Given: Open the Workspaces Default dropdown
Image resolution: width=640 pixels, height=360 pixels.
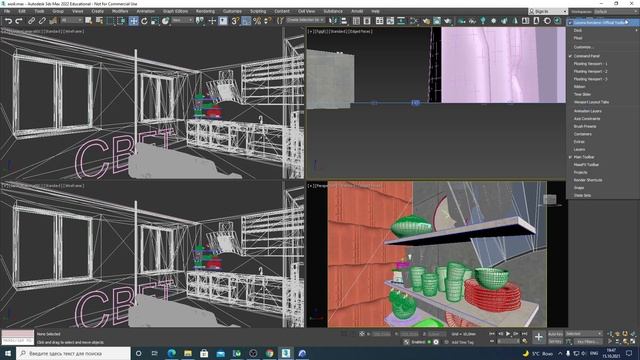Looking at the screenshot, I should click(617, 11).
